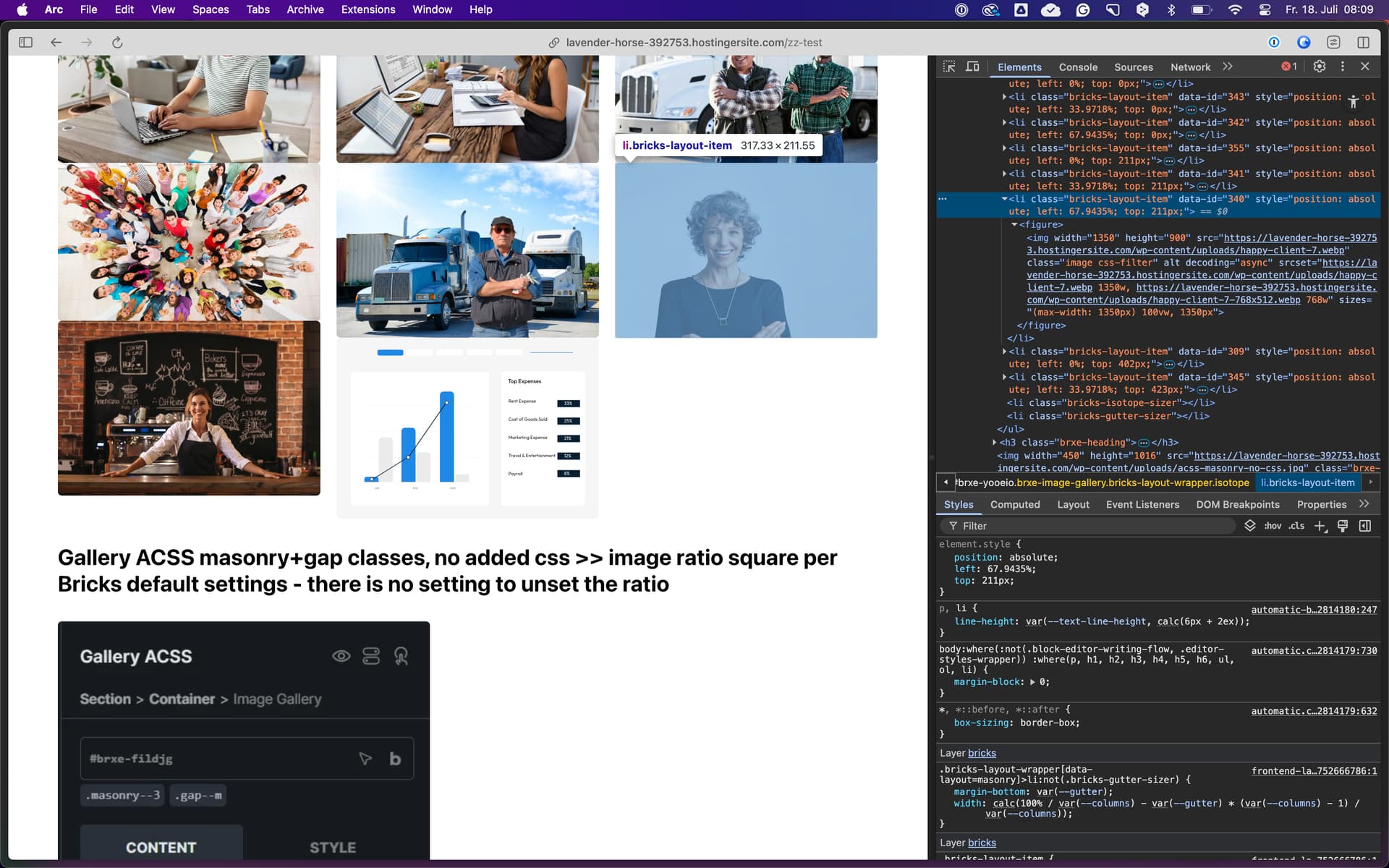The width and height of the screenshot is (1389, 868).
Task: Switch to the Console panel tab
Action: (1078, 67)
